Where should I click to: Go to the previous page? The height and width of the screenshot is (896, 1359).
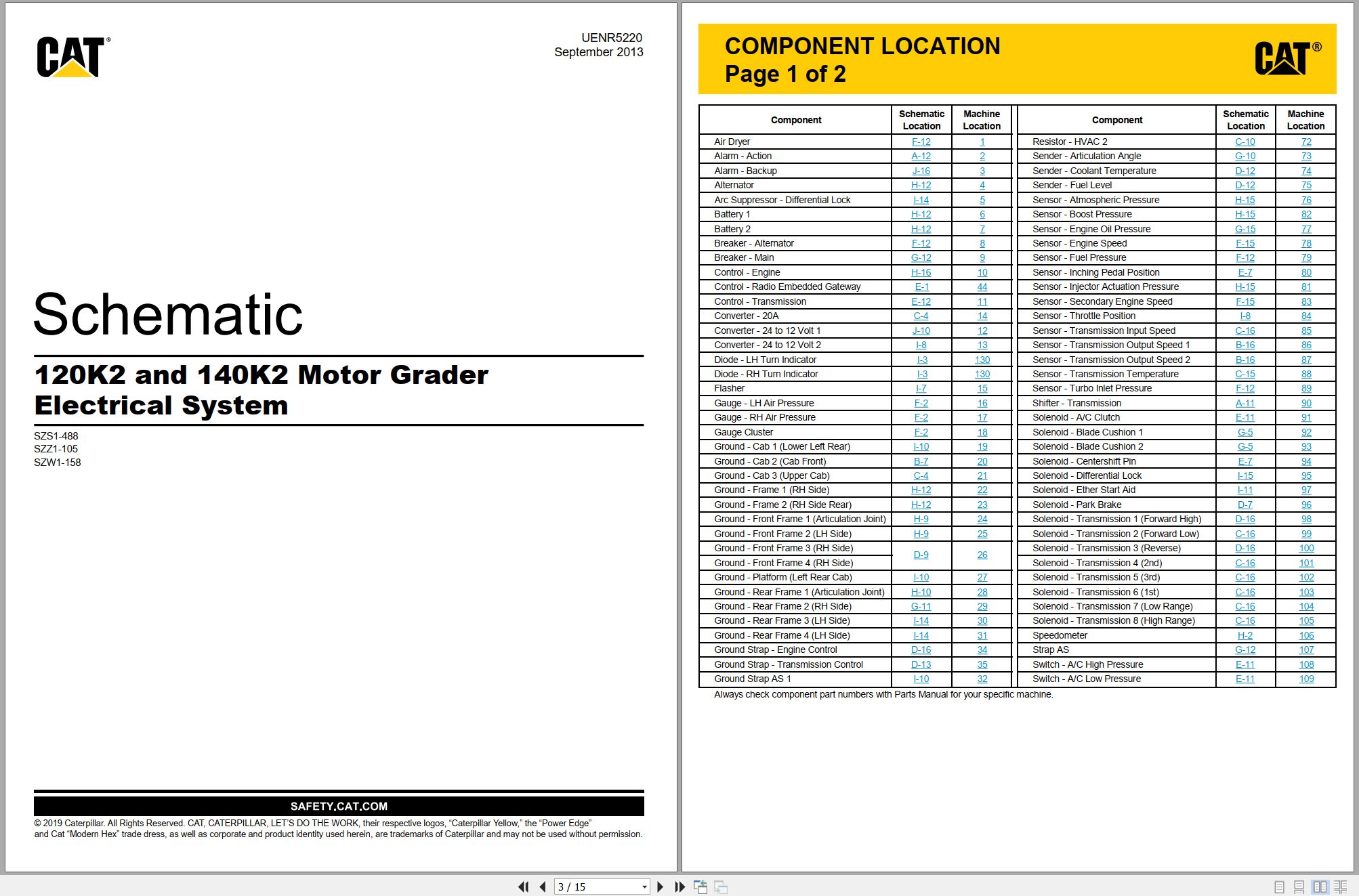pos(543,887)
